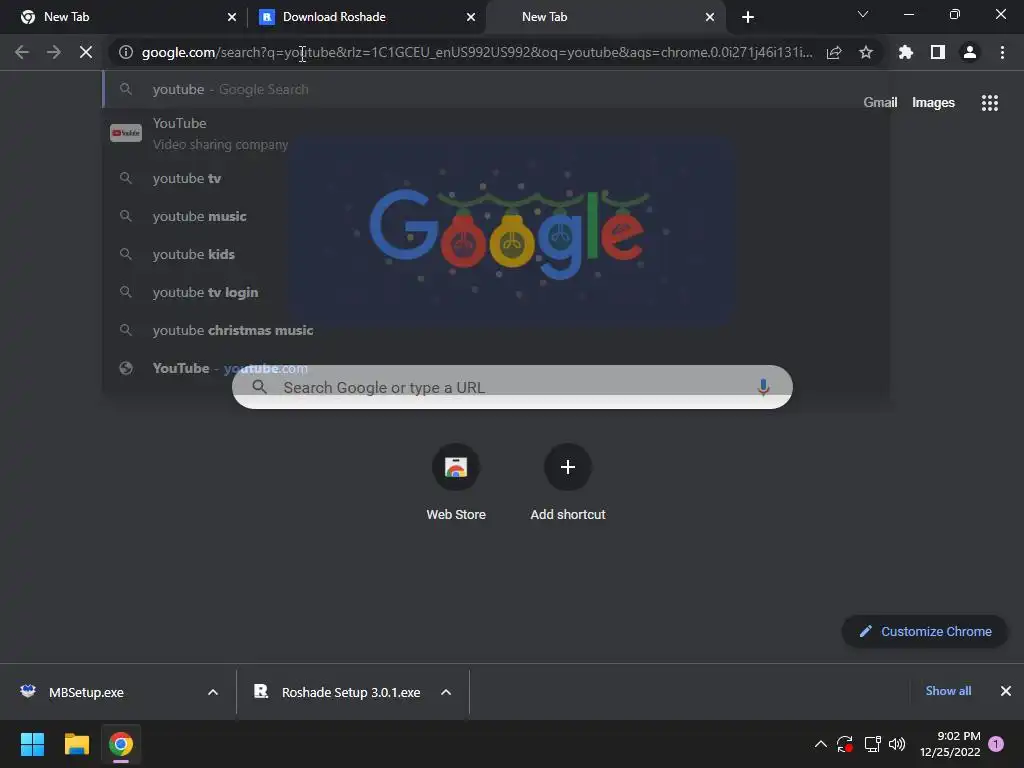This screenshot has width=1024, height=768.
Task: Go back to the previous page
Action: point(22,52)
